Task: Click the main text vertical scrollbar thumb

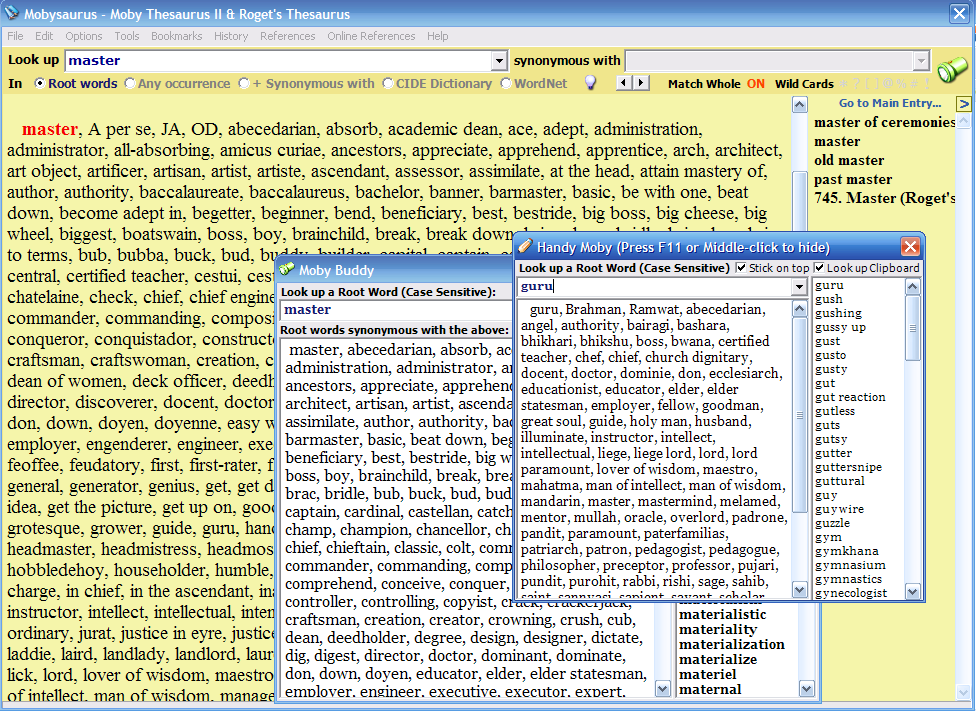Action: (799, 199)
